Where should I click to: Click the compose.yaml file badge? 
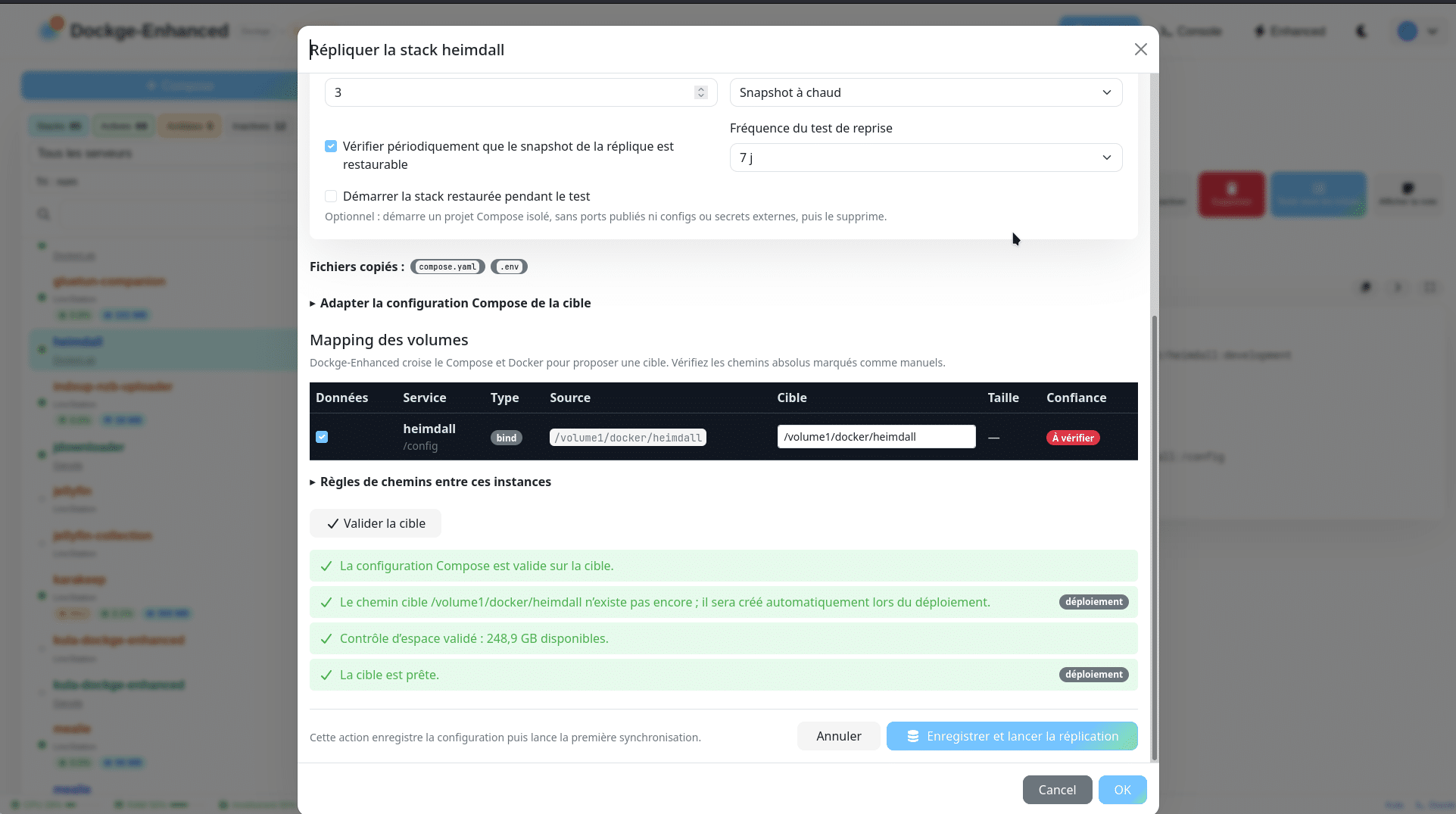pos(447,267)
